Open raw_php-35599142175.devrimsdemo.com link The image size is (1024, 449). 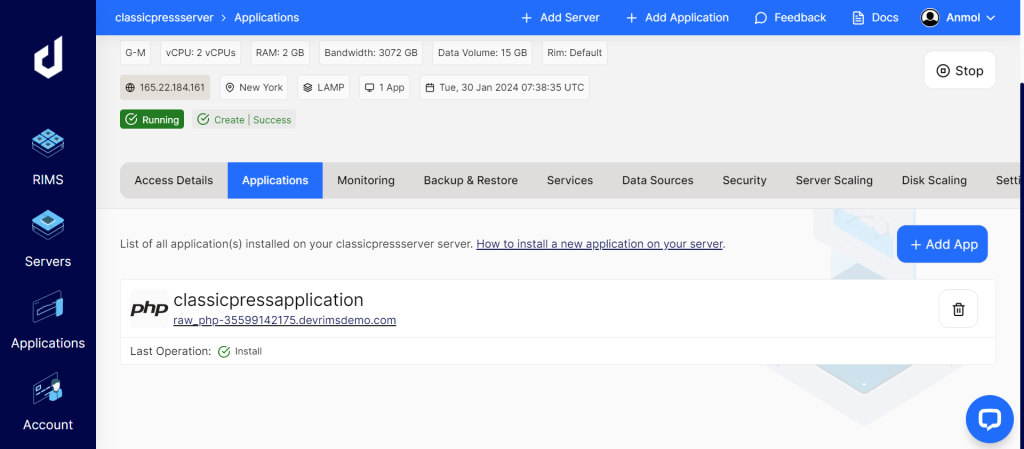coord(285,320)
